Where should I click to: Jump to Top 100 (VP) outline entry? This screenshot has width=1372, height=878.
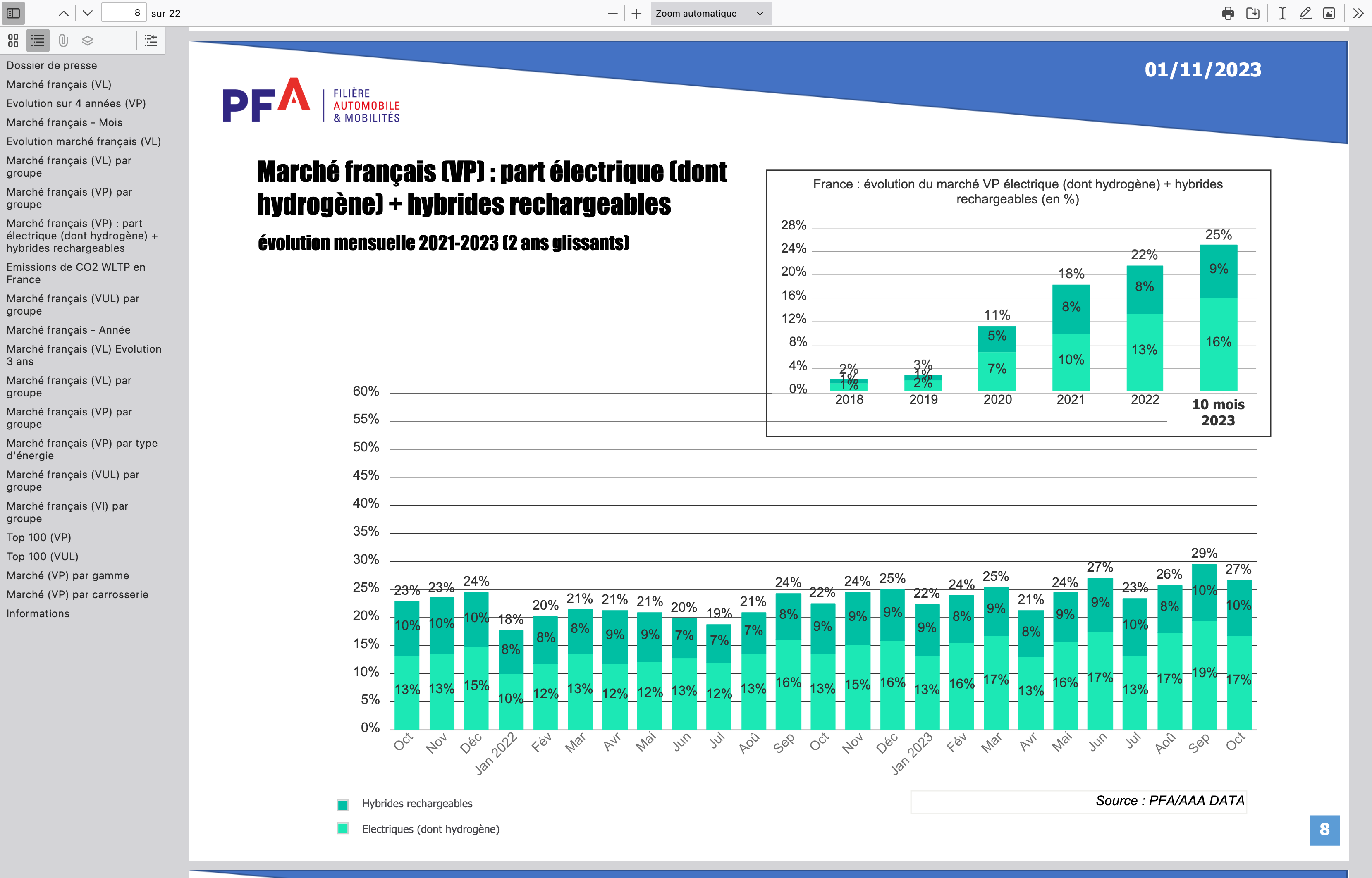(39, 537)
